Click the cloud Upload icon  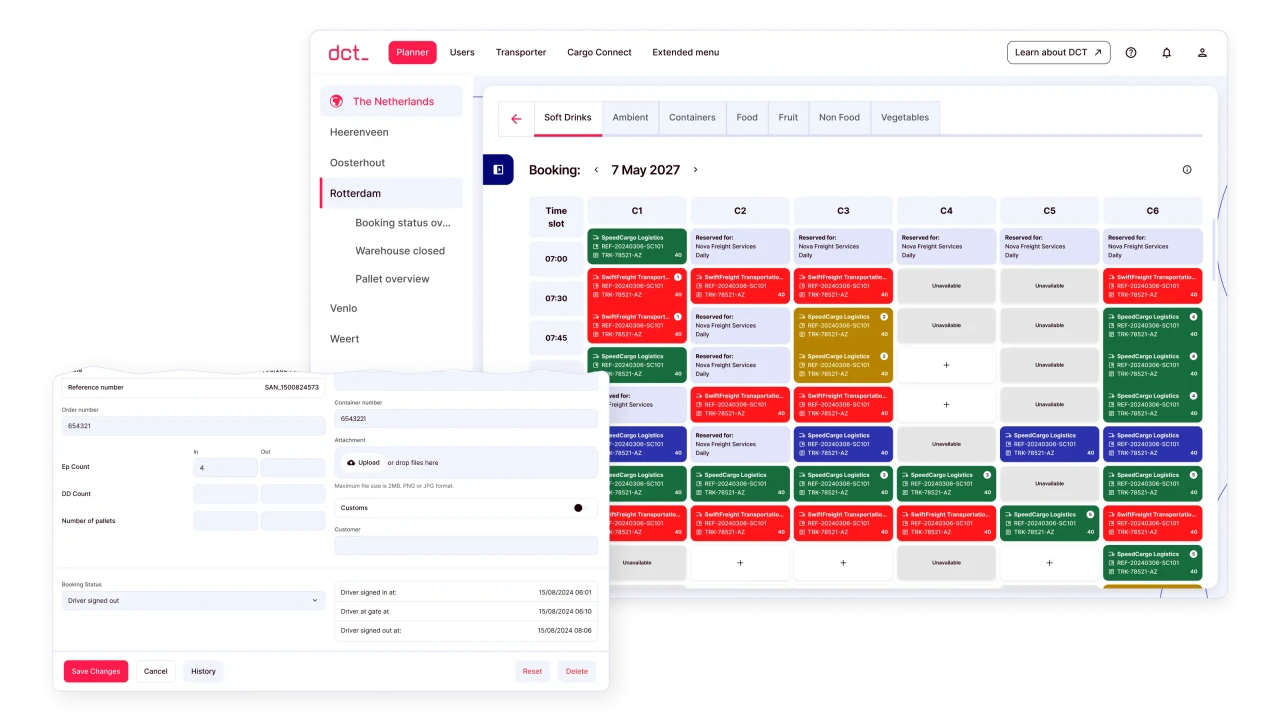click(351, 463)
